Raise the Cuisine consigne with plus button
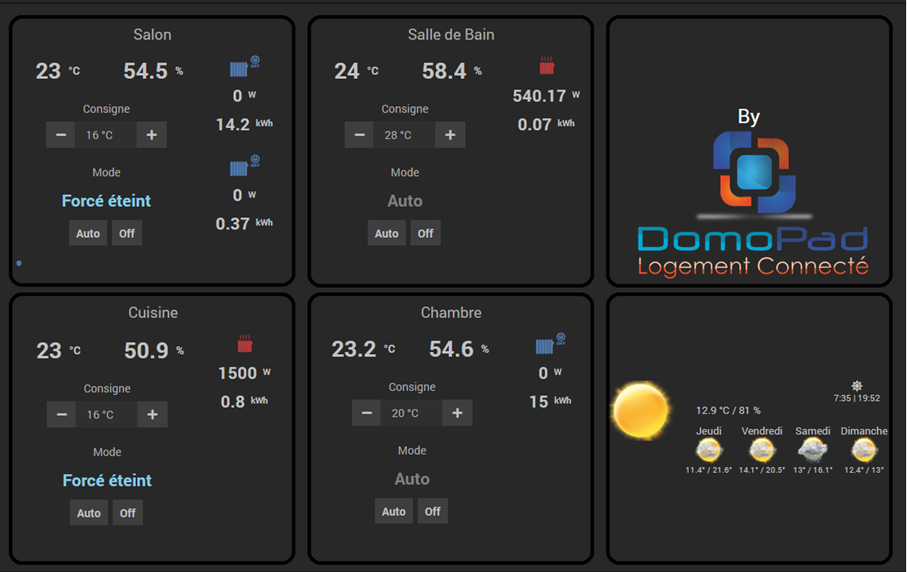 point(152,414)
